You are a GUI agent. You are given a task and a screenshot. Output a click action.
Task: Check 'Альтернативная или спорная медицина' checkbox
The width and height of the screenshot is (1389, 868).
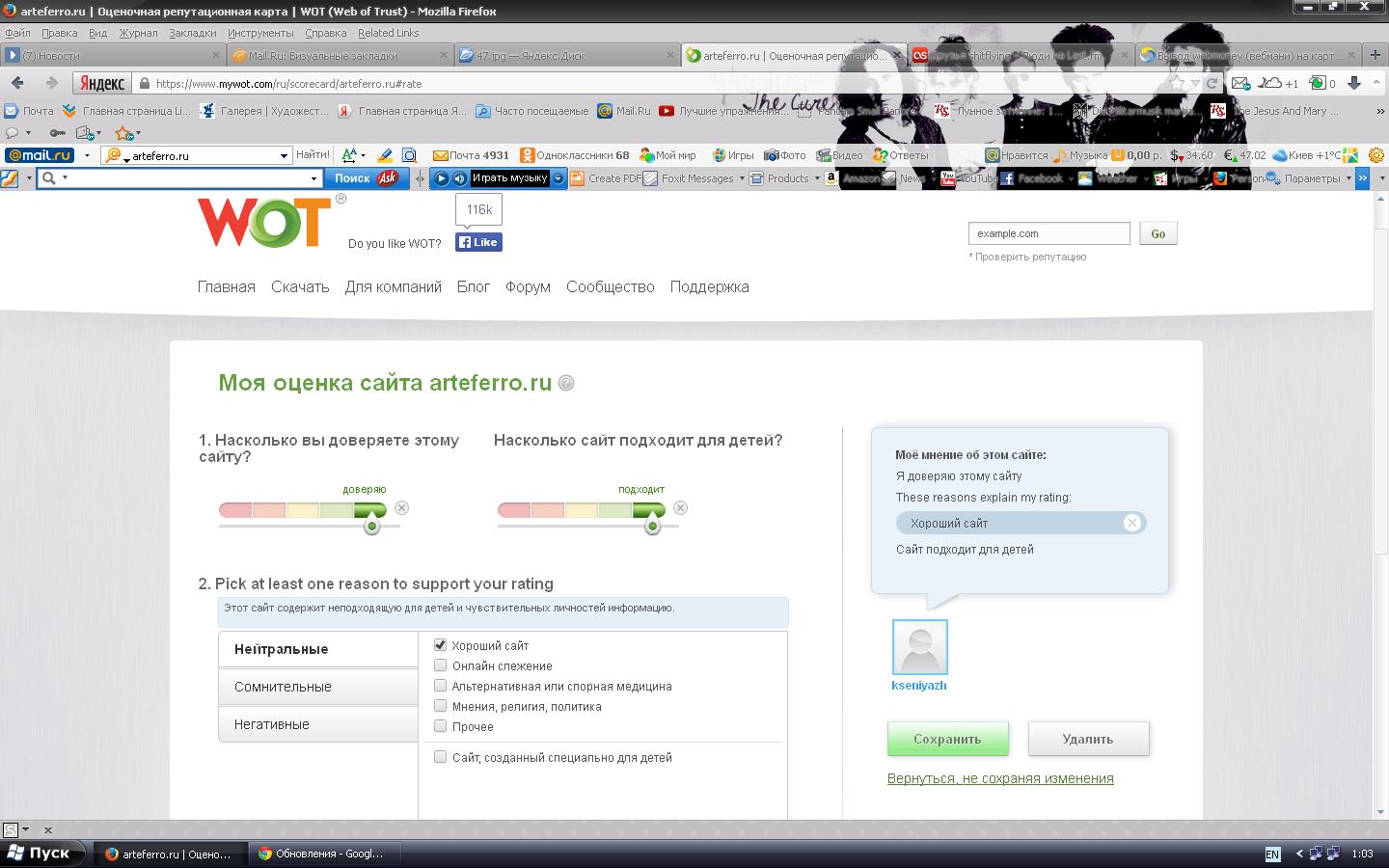click(x=440, y=686)
